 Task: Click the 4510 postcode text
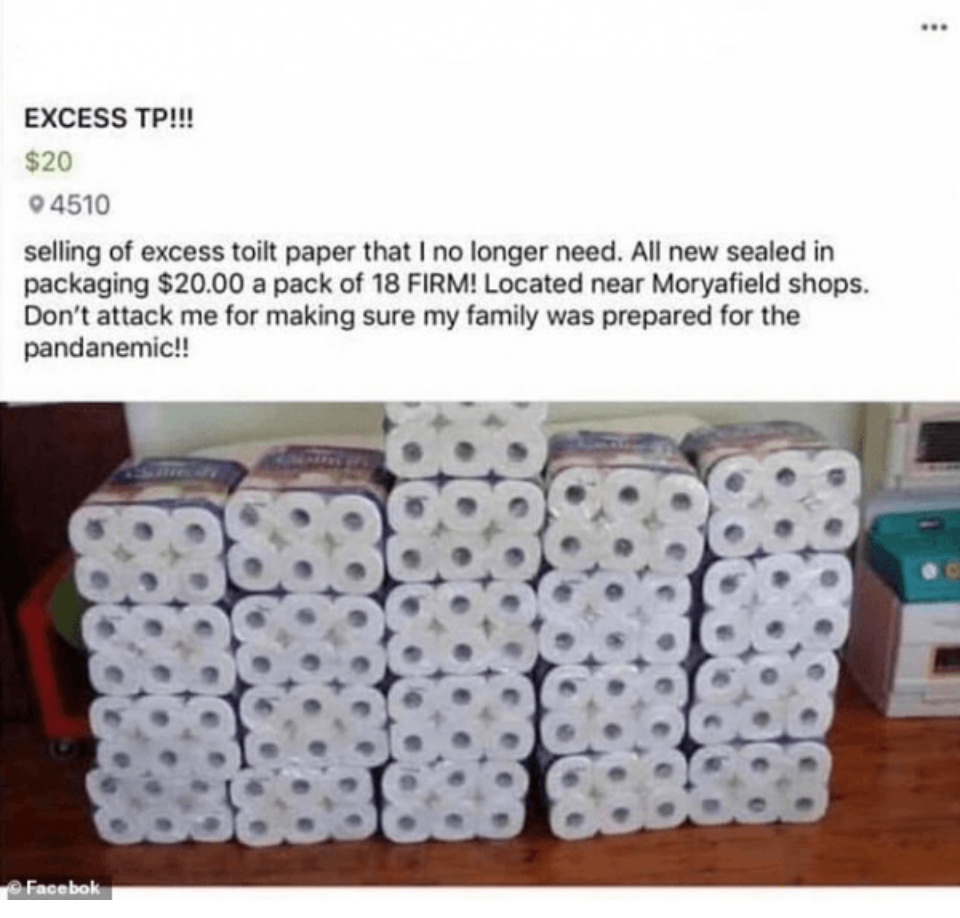[x=80, y=204]
